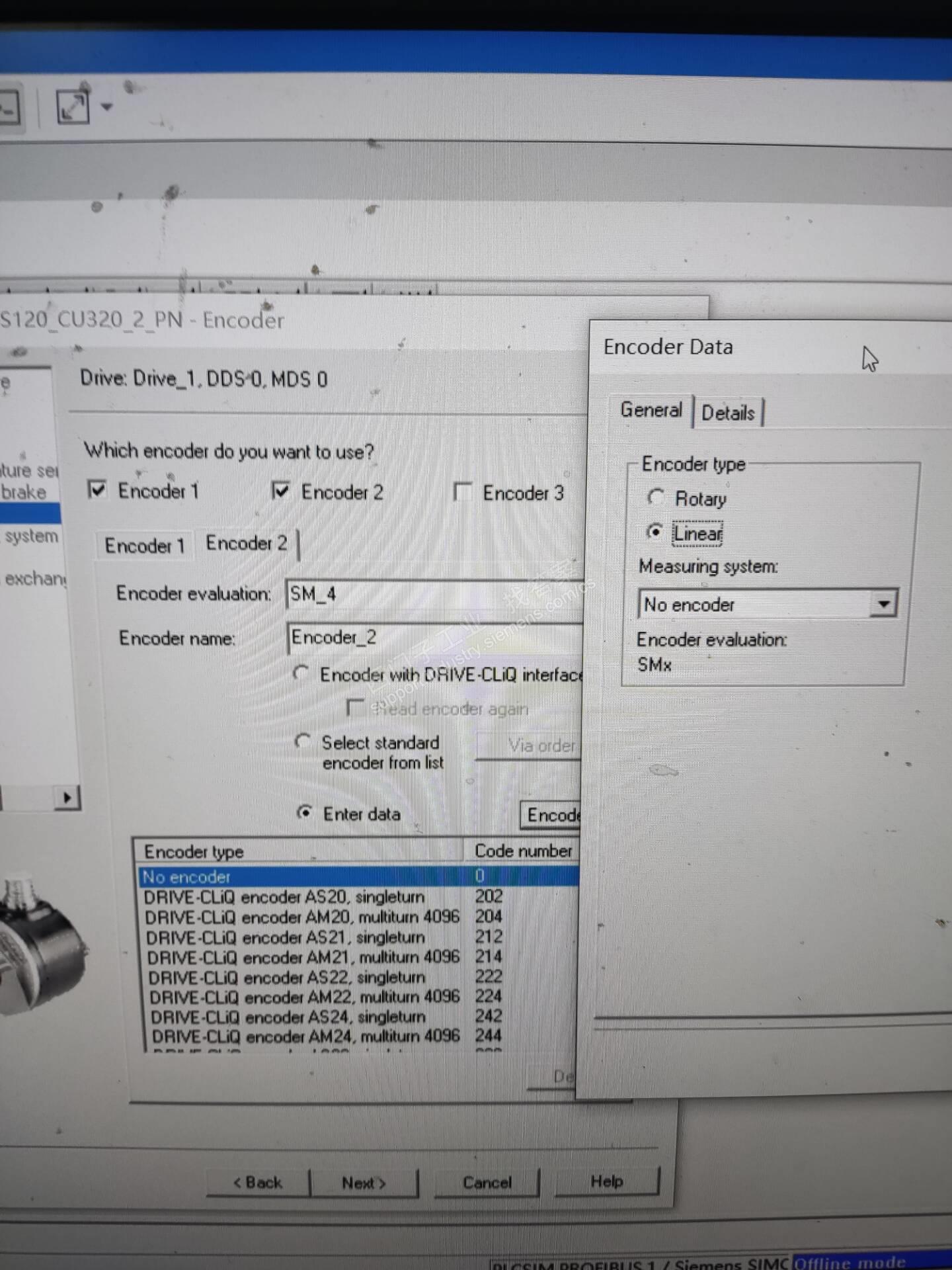Toggle the Encoder 1 checkbox
The height and width of the screenshot is (1270, 952).
coord(97,490)
